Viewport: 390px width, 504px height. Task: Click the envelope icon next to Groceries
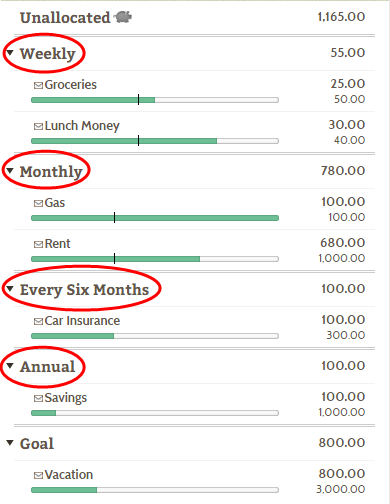coord(38,86)
